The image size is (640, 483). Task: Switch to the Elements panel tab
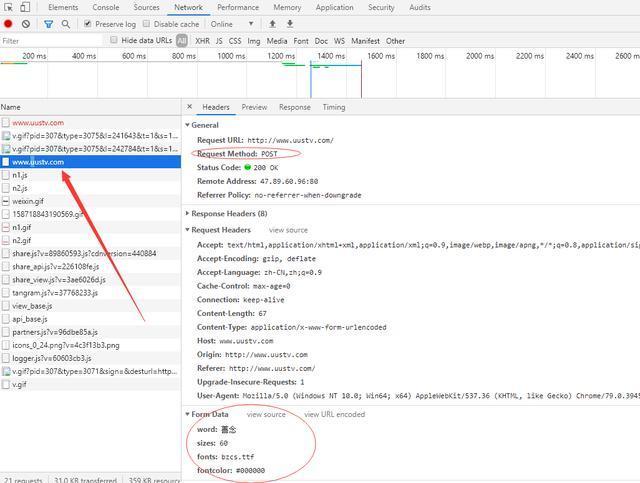tap(63, 7)
